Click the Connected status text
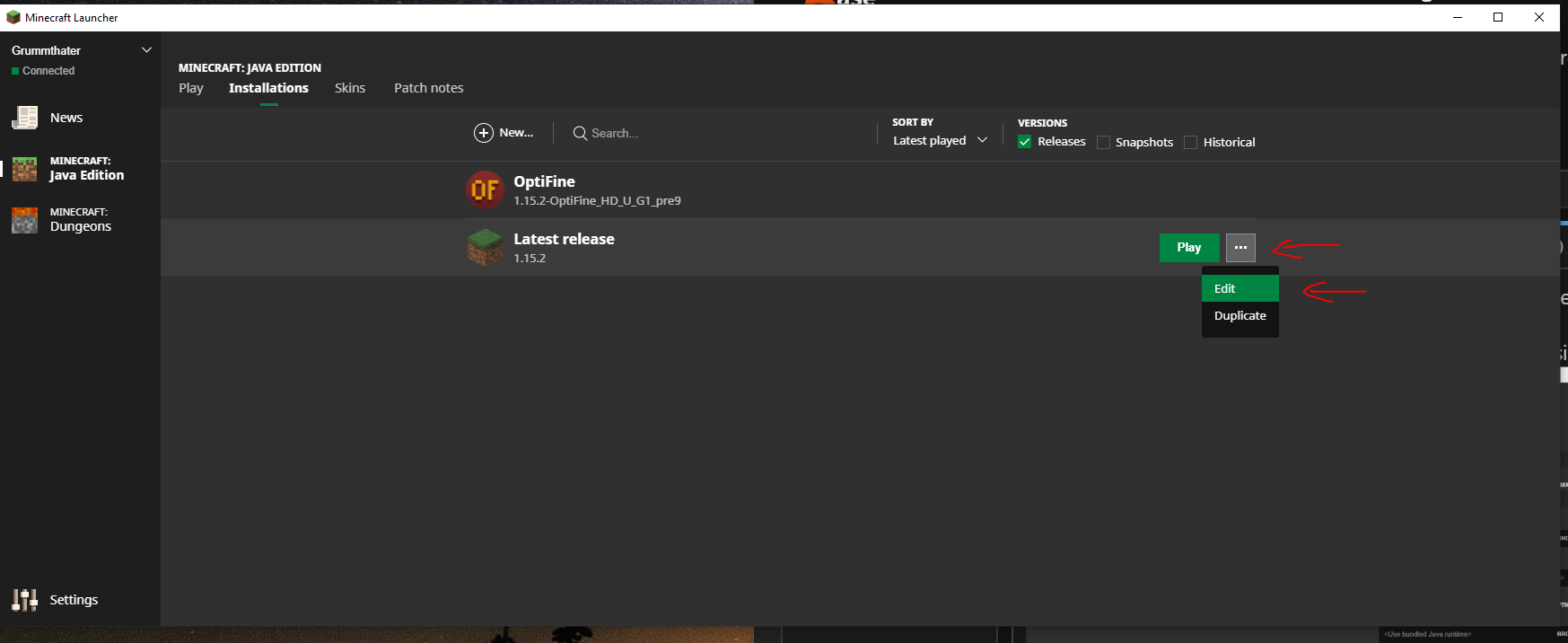This screenshot has height=643, width=1568. coord(48,71)
